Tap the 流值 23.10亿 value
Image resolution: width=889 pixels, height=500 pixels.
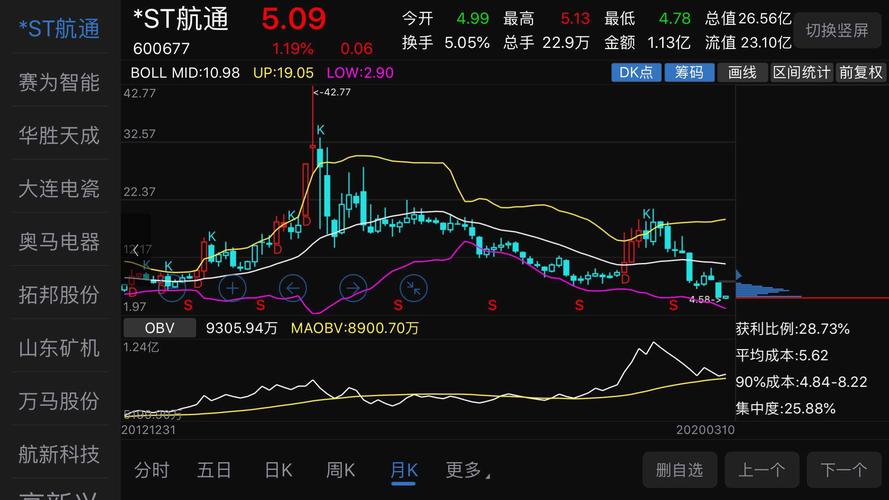click(x=748, y=43)
